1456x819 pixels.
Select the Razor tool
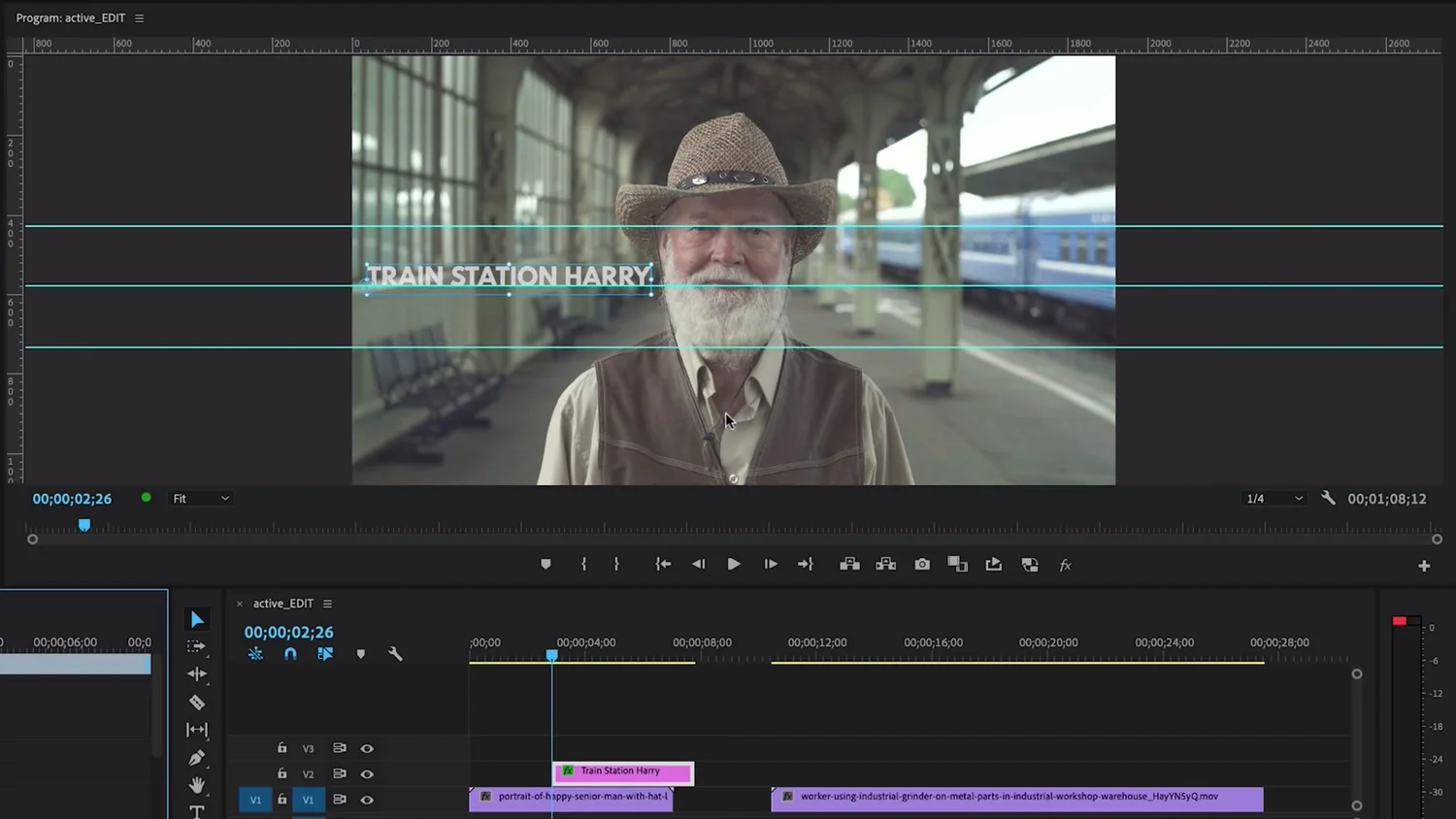click(x=197, y=702)
